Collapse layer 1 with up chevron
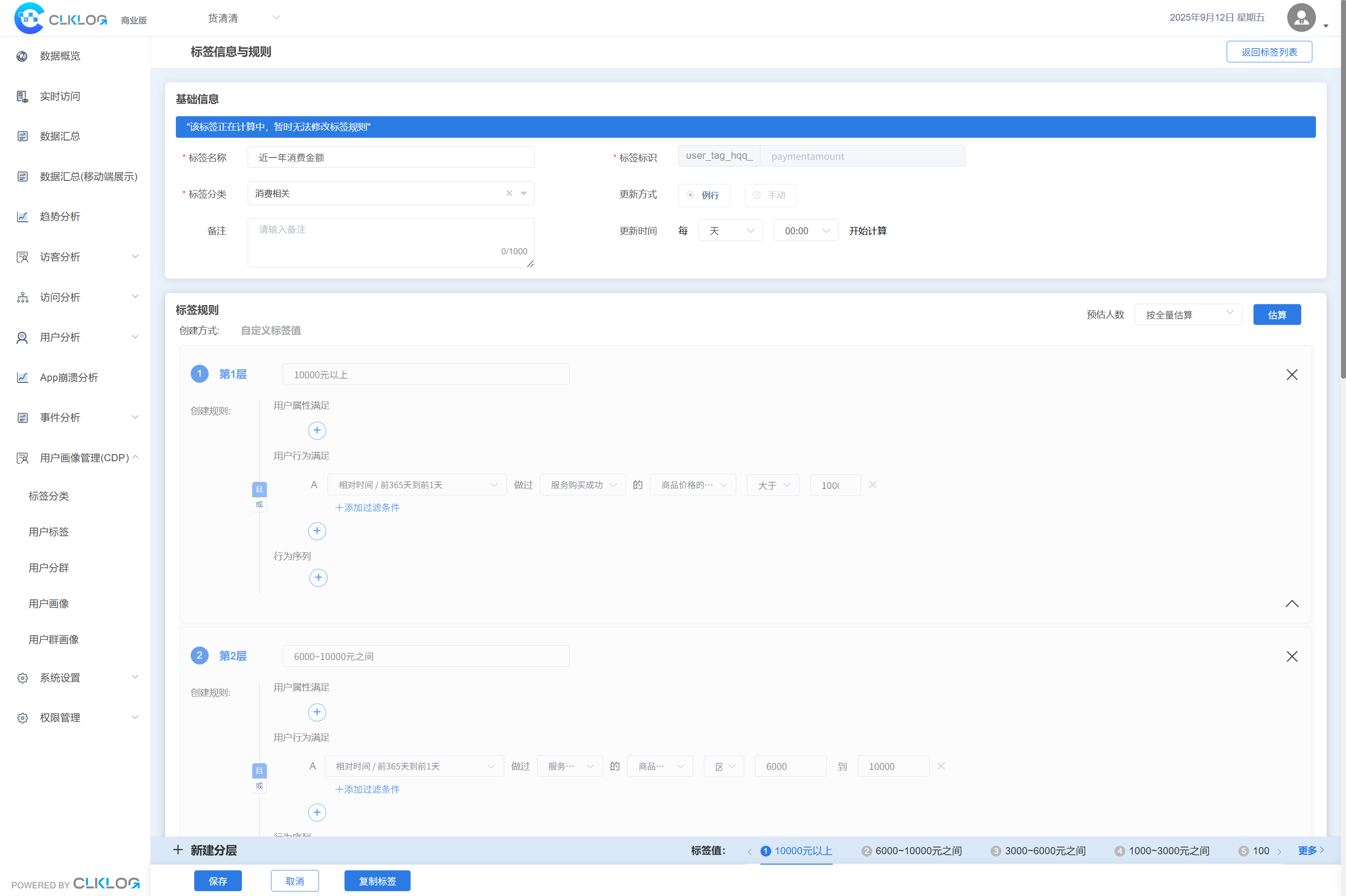This screenshot has width=1346, height=896. [x=1291, y=604]
